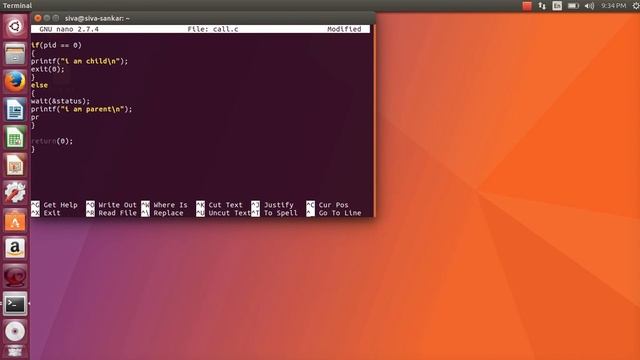The image size is (640, 360).
Task: Click the GNU nano 2.7.4 header text
Action: coord(69,29)
